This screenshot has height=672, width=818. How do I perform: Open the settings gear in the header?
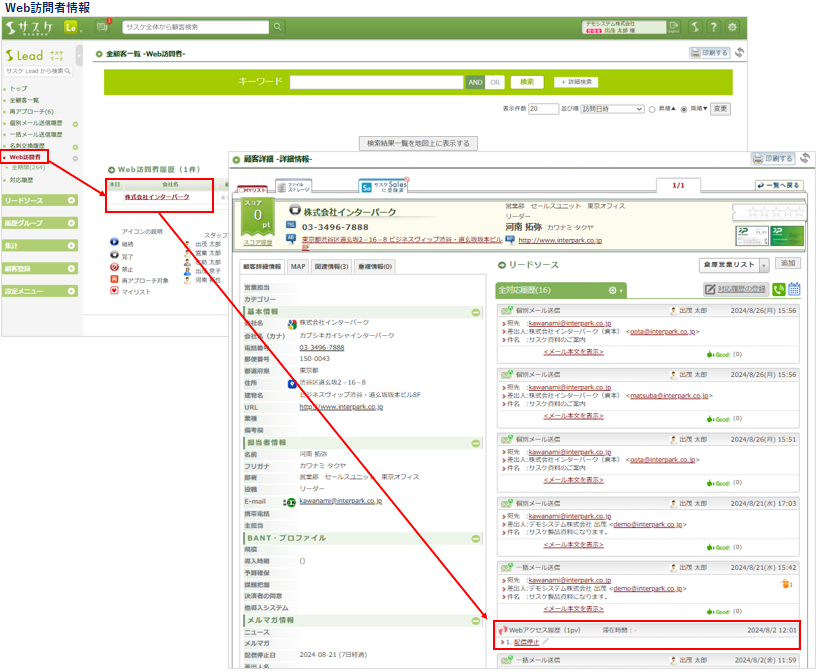coord(732,27)
